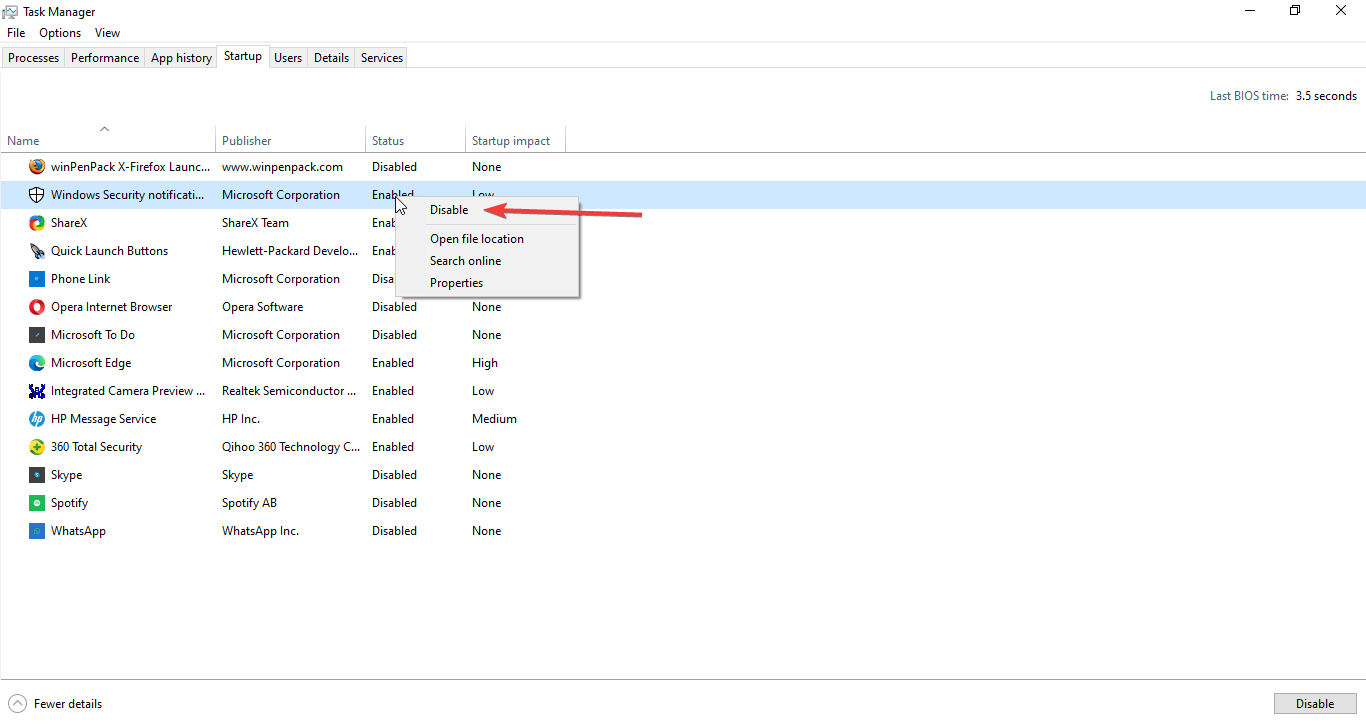
Task: Click the Spotify icon
Action: 37,502
